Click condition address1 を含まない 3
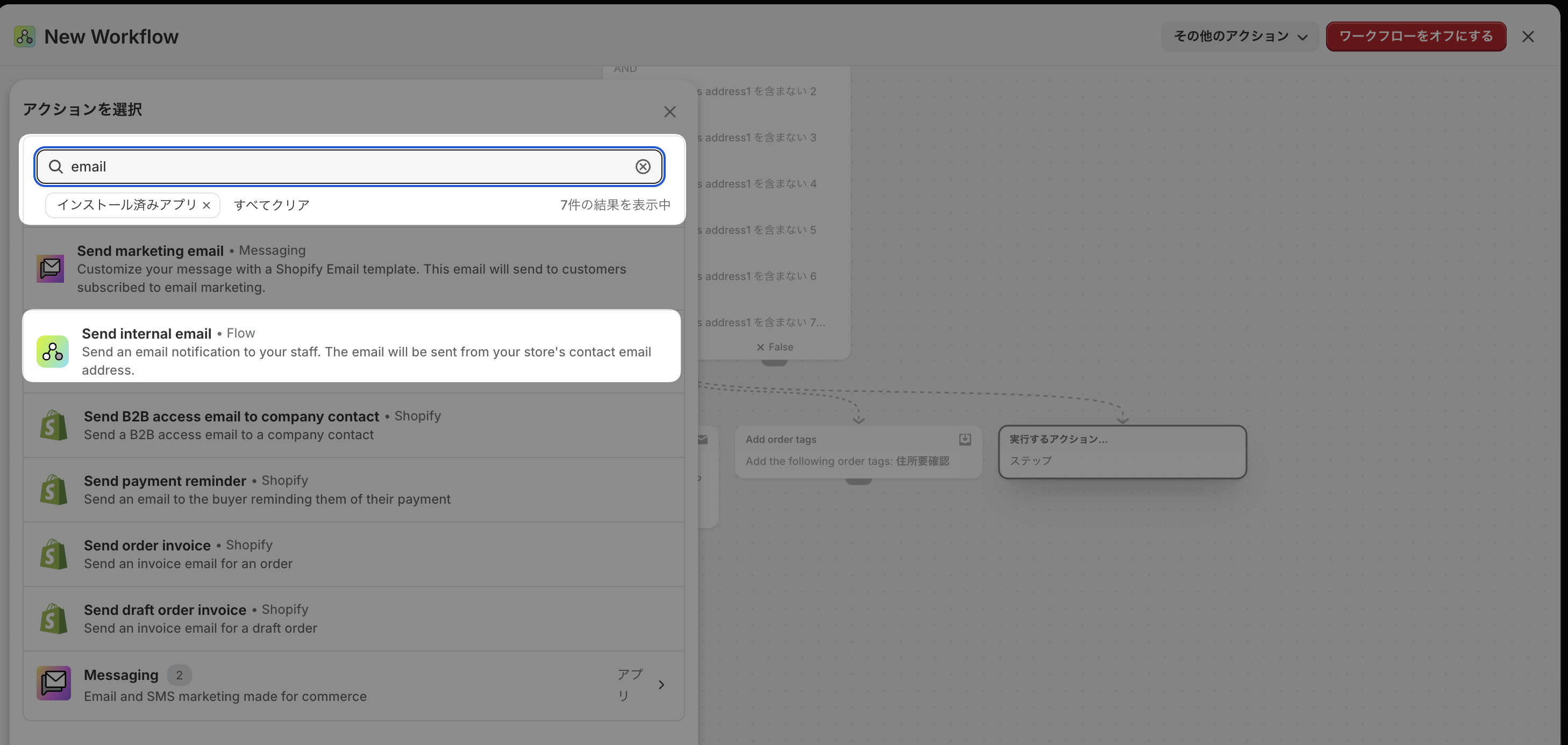Viewport: 1568px width, 745px height. [757, 138]
